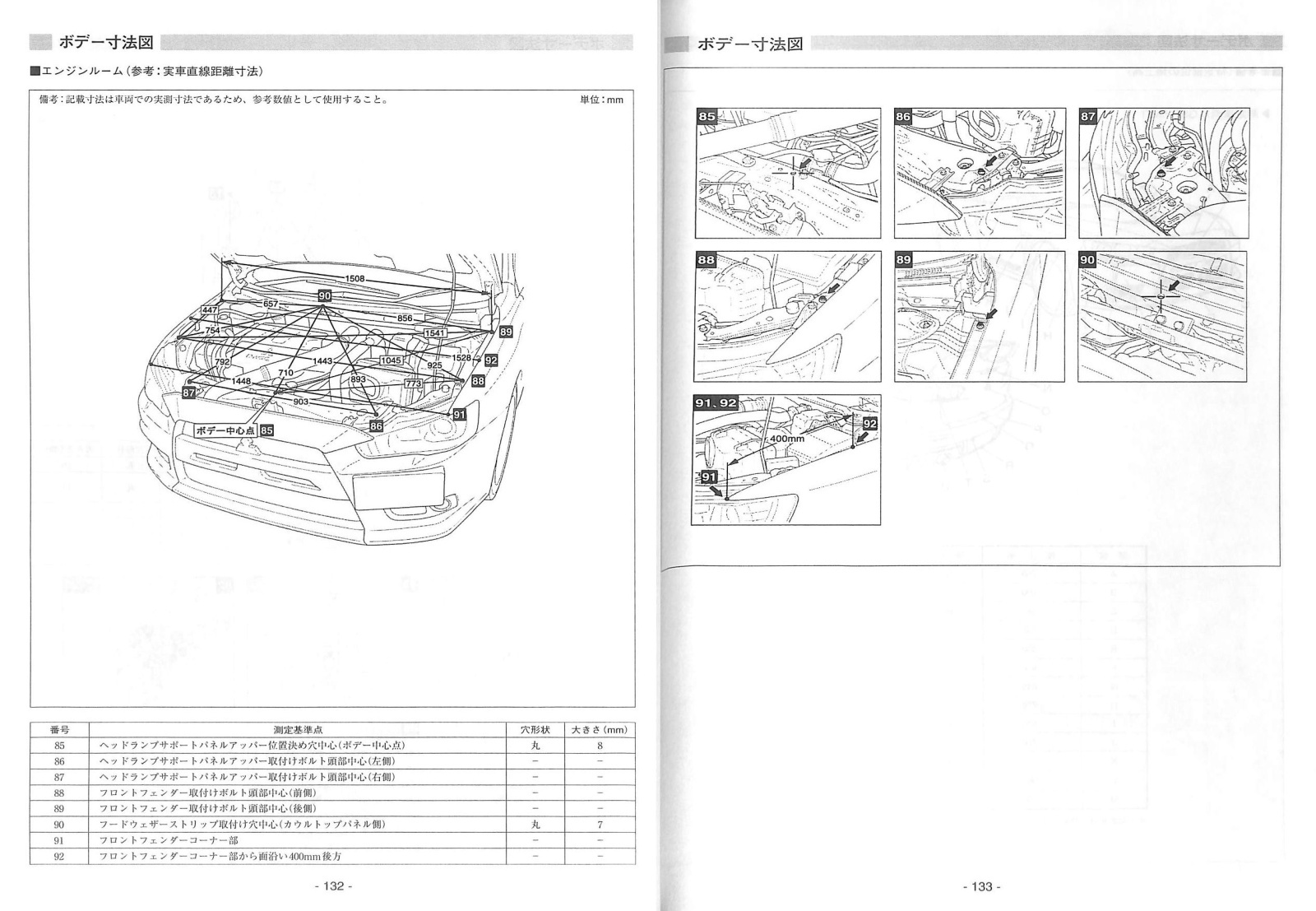The image size is (1316, 911).
Task: Click marker 92 on the main diagram
Action: pos(491,360)
